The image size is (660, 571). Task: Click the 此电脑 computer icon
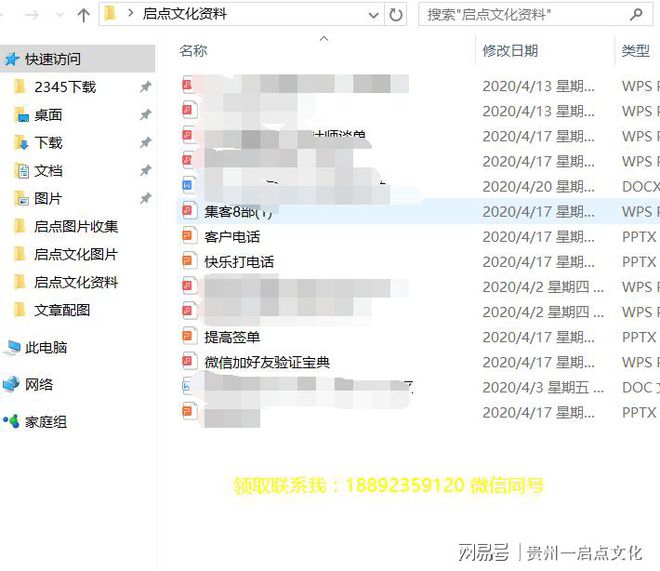(x=13, y=347)
